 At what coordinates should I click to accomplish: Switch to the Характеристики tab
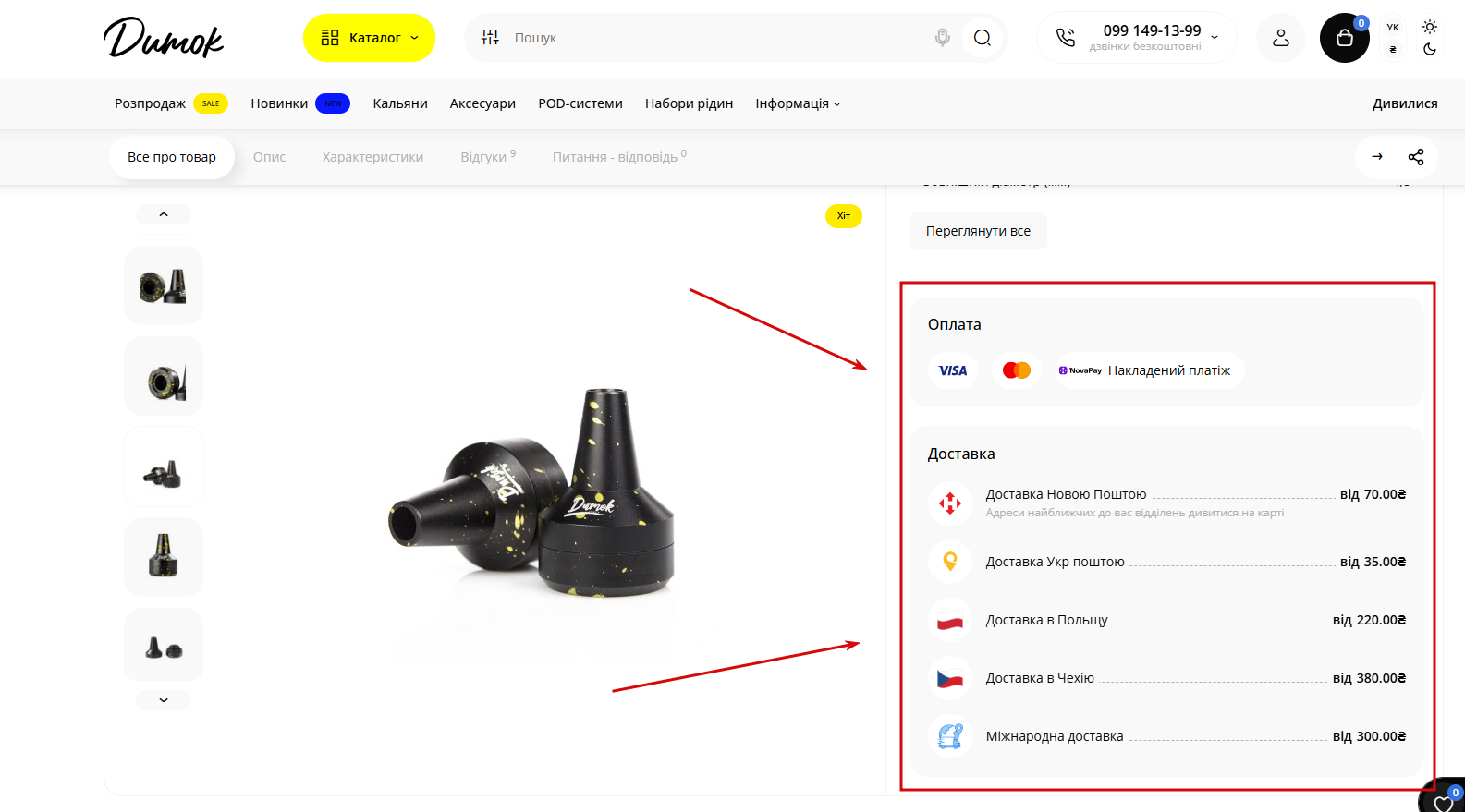[372, 157]
